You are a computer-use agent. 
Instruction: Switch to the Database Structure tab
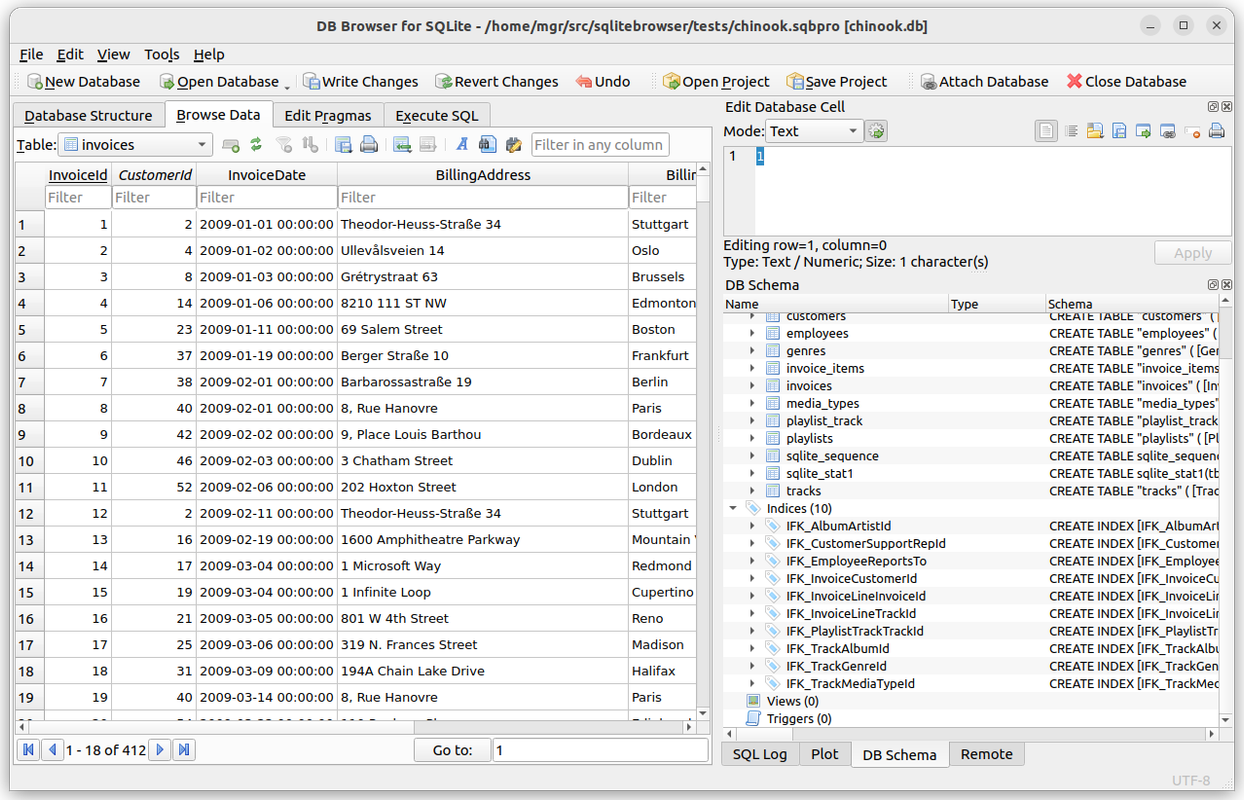tap(88, 116)
